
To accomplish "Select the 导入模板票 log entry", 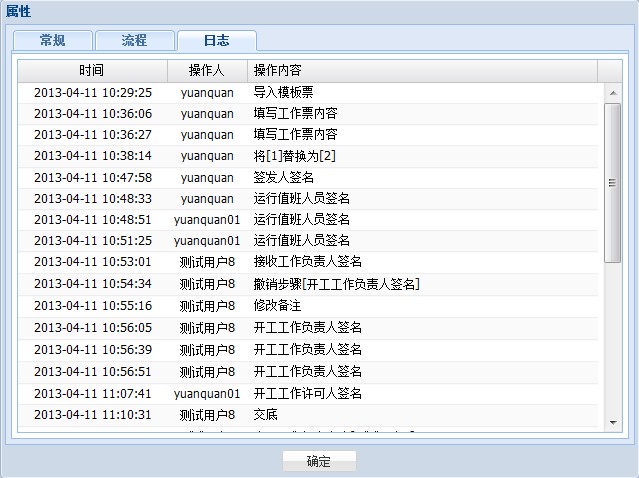I will pos(284,92).
